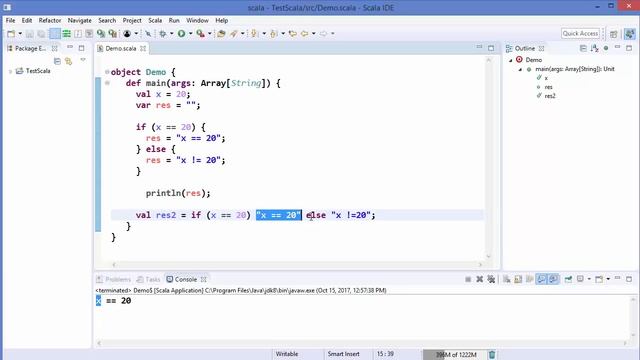Select the Demo.scala editor tab
The width and height of the screenshot is (640, 360).
[121, 49]
